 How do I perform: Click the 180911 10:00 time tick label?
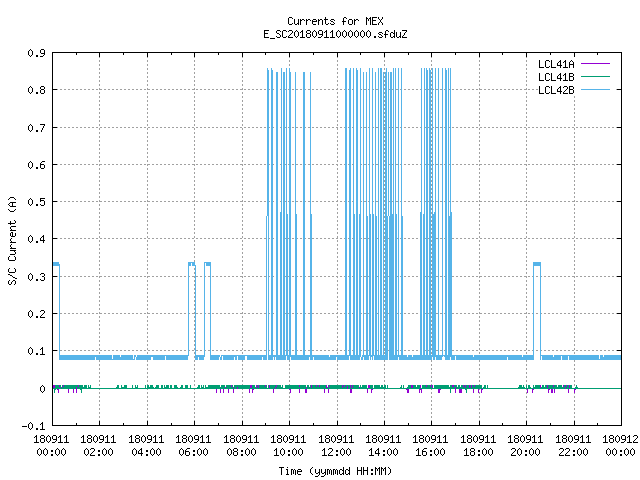coord(288,446)
